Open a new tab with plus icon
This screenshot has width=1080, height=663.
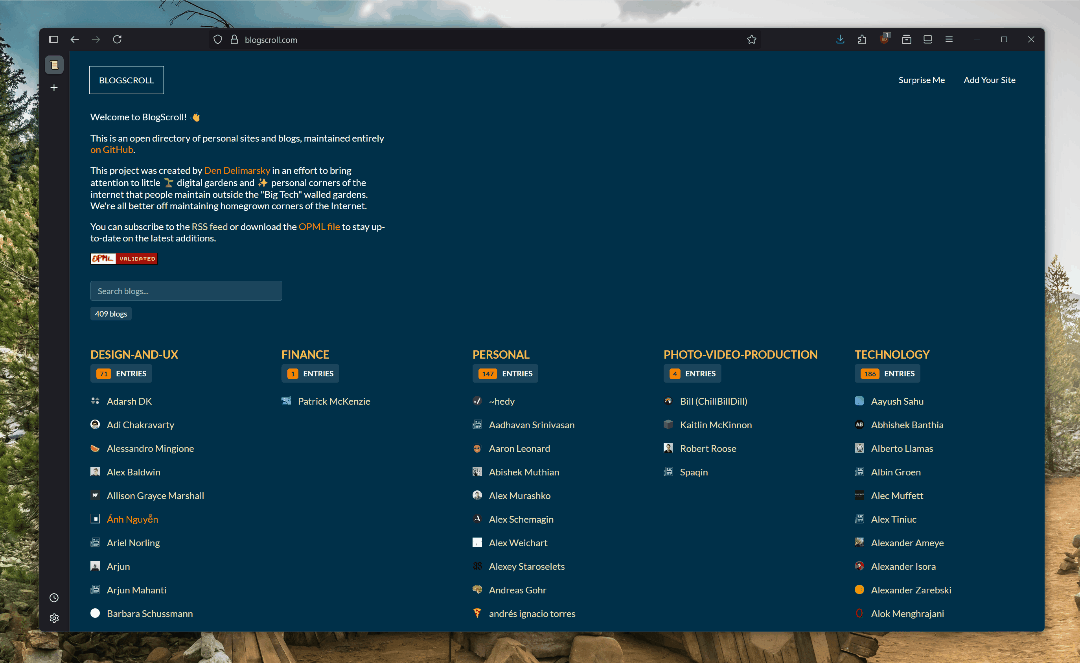point(54,87)
